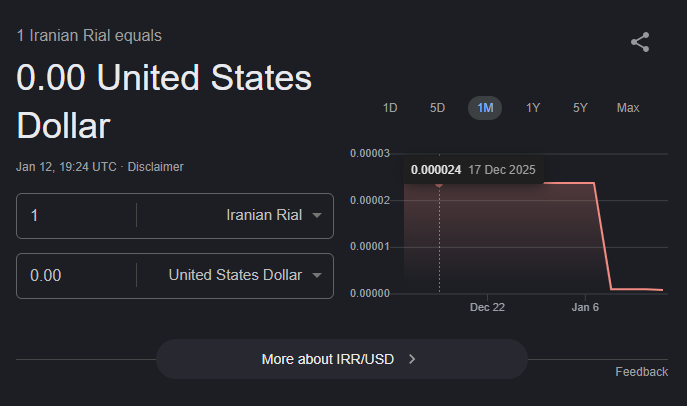Click the Iranian Rial amount field

[x=76, y=215]
